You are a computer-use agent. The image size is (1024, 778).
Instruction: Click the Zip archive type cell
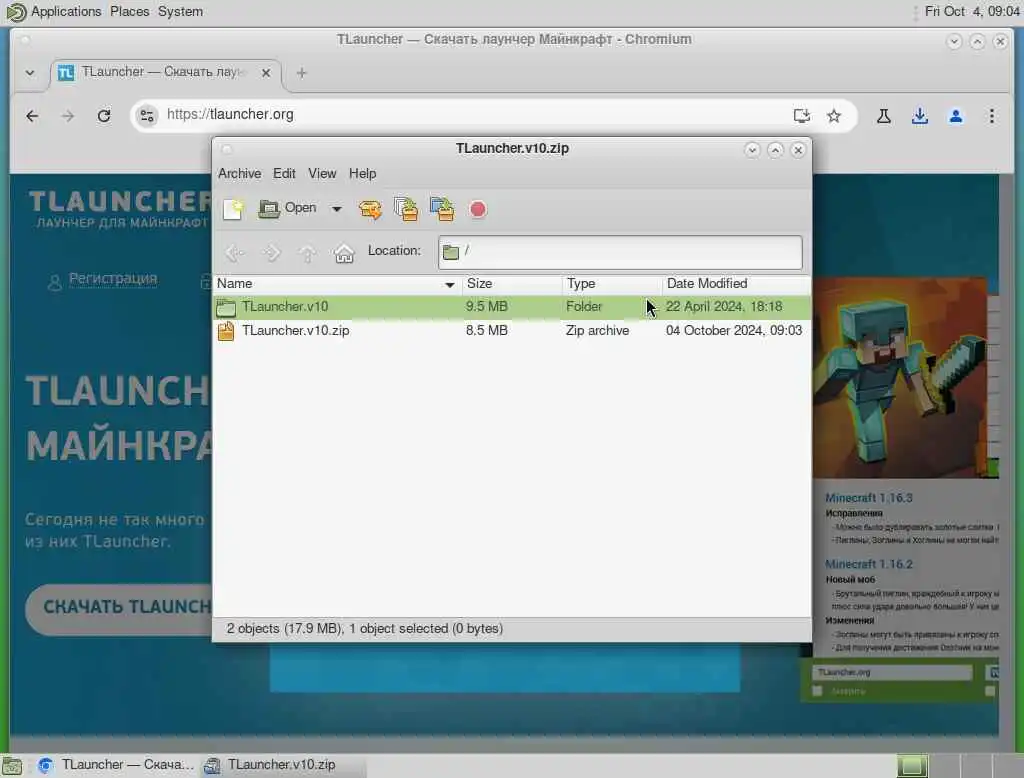pos(598,331)
